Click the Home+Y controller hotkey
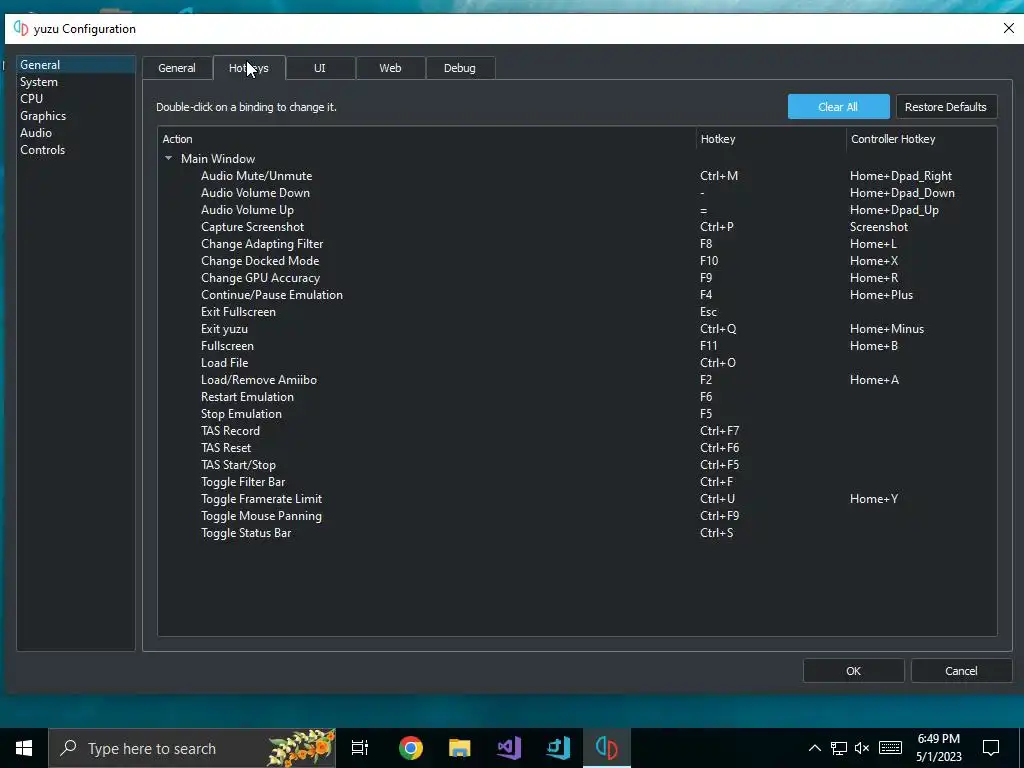 (874, 498)
